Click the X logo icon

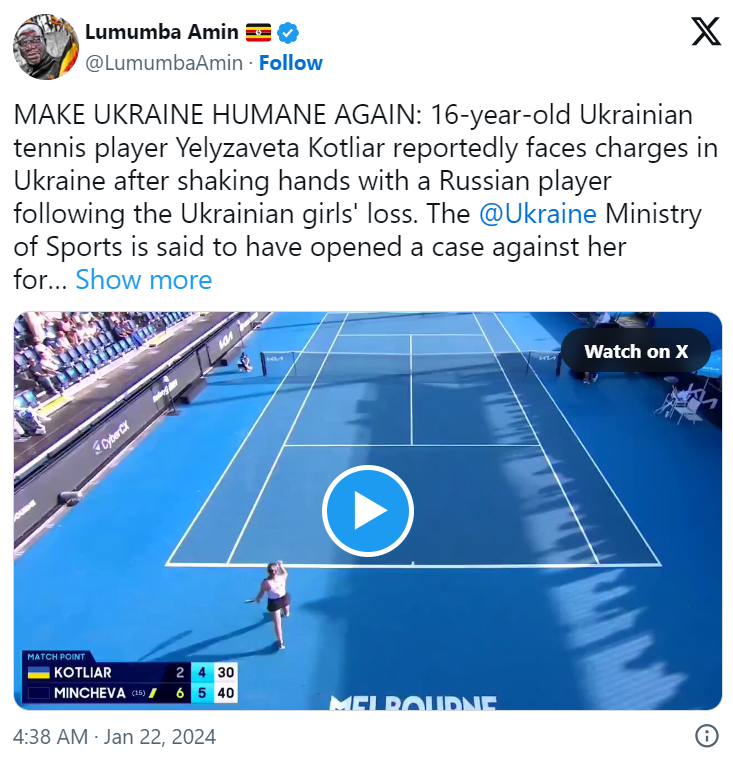(705, 32)
